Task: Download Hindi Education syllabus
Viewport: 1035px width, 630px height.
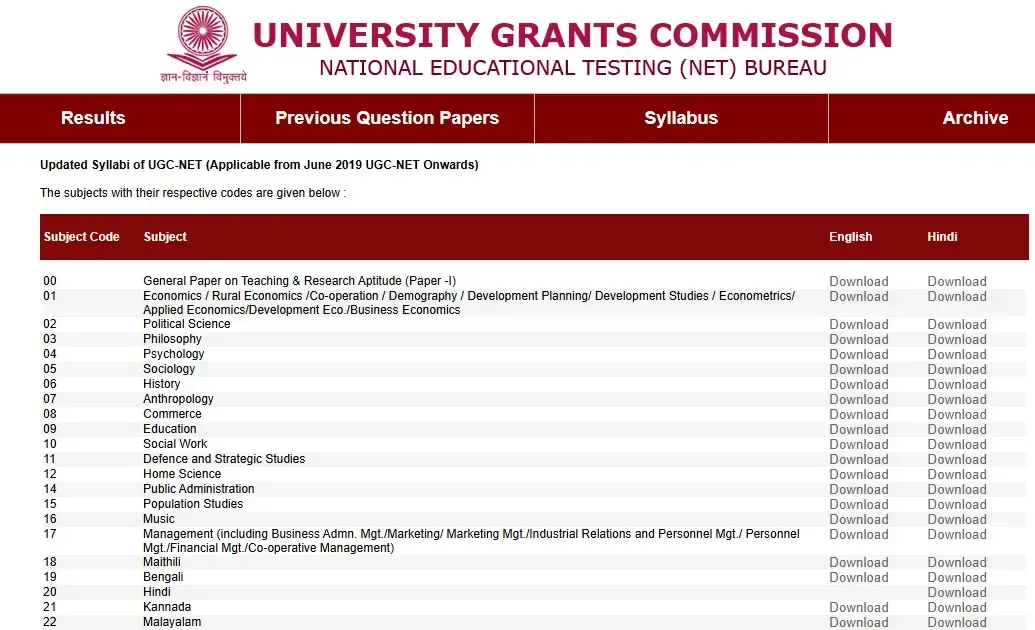Action: point(957,429)
